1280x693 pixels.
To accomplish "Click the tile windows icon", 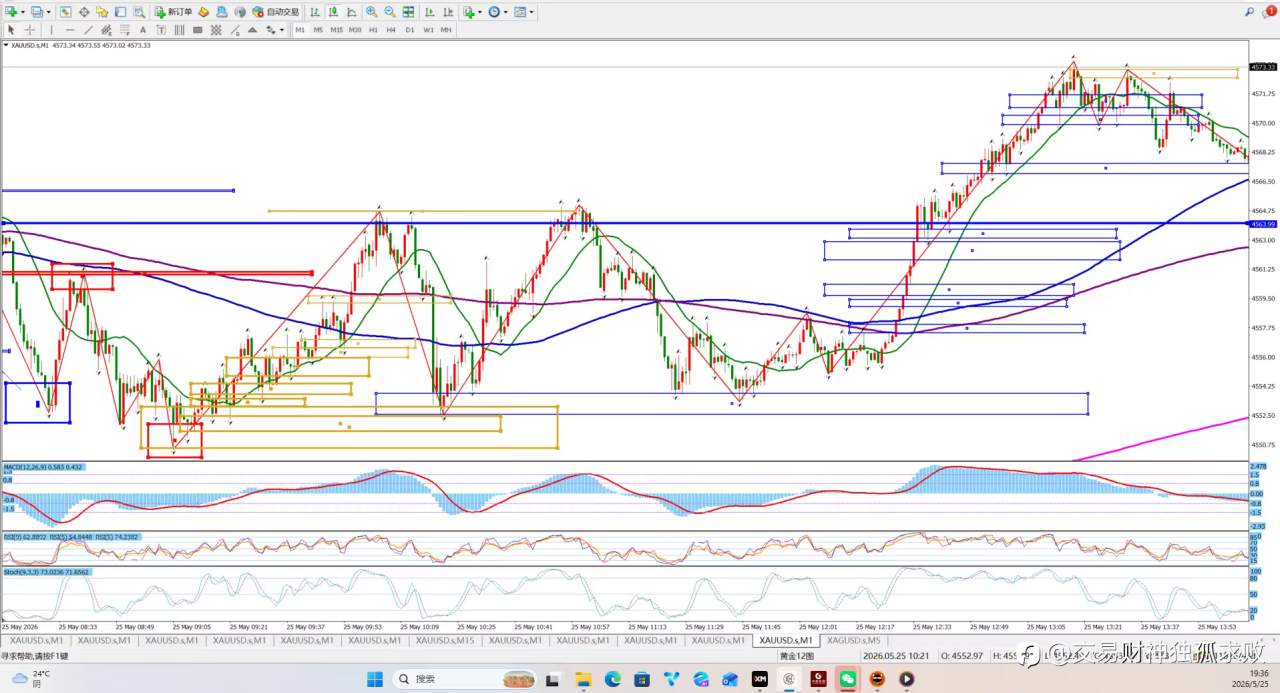I will [408, 12].
